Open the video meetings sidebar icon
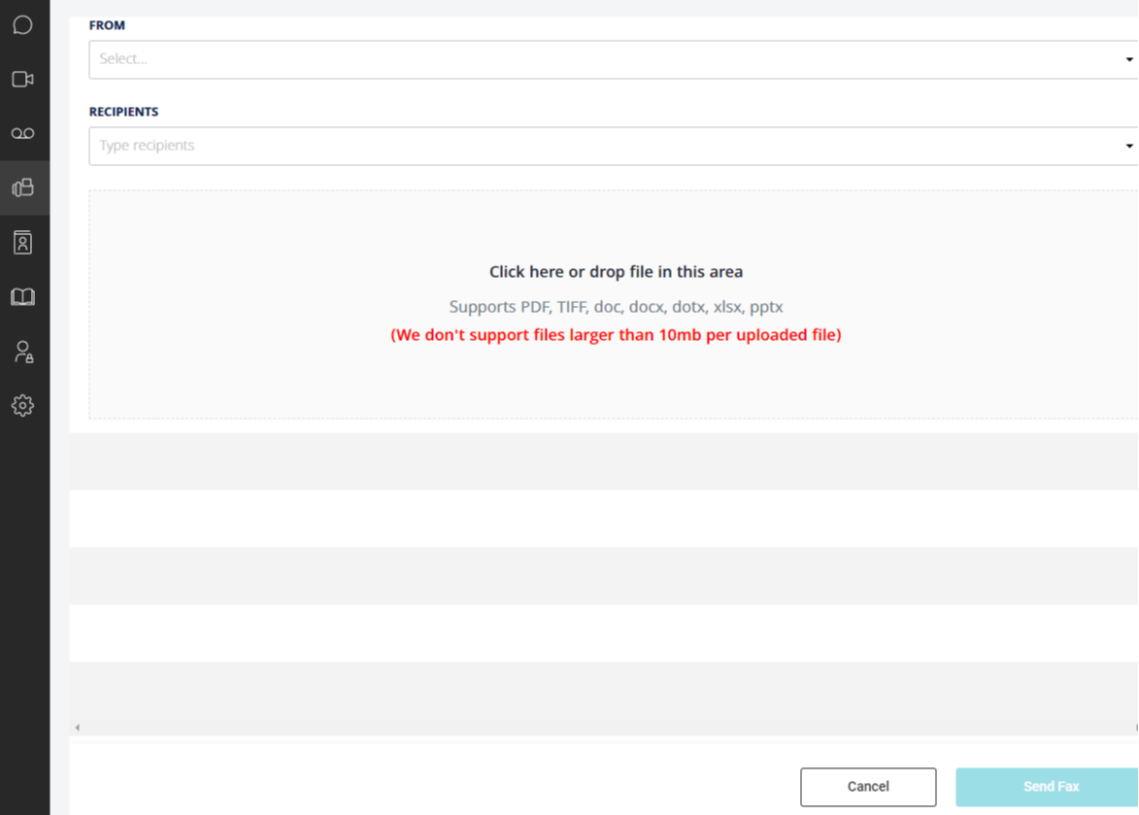1139x815 pixels. tap(23, 79)
